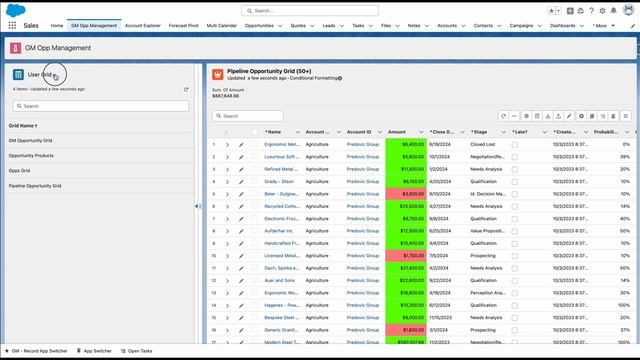Open the column layout icon at toolbar end

coord(625,116)
